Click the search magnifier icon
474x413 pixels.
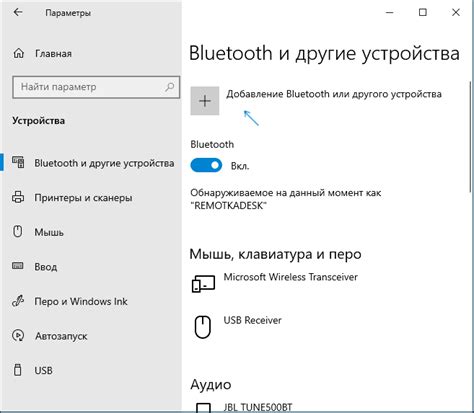pyautogui.click(x=169, y=87)
